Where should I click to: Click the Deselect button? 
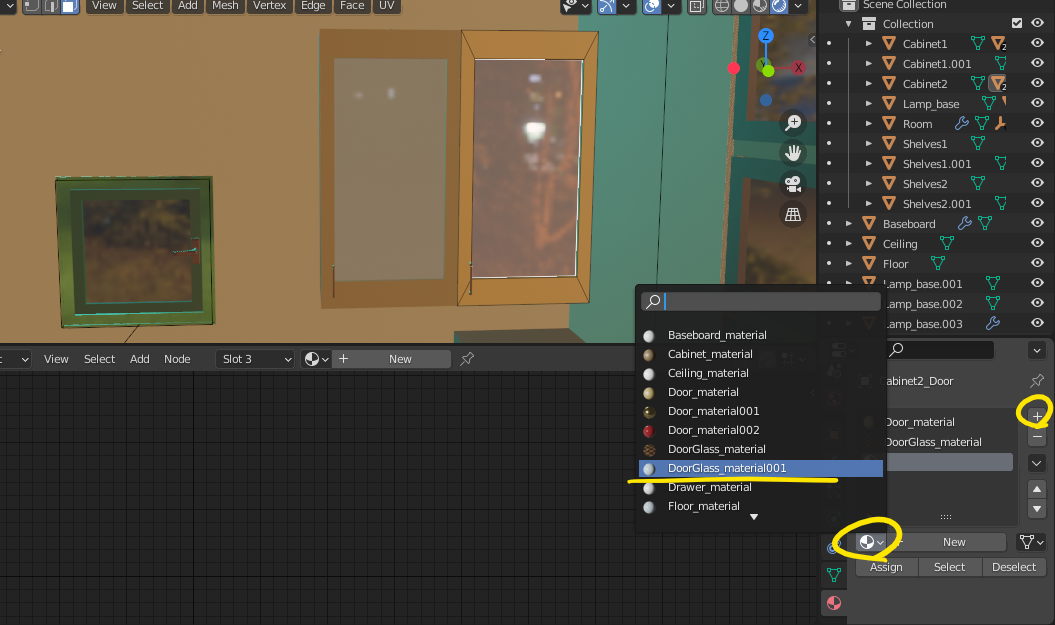pos(1014,567)
